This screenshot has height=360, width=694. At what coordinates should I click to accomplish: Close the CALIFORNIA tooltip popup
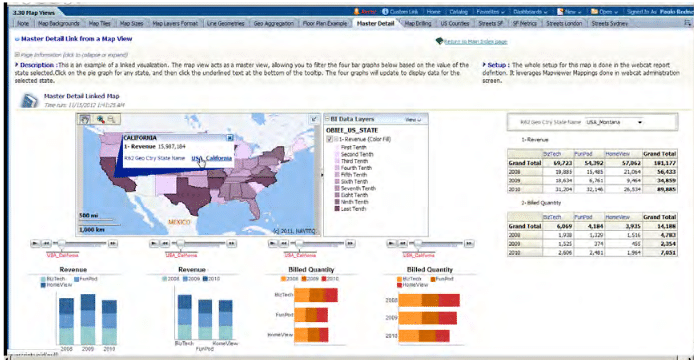230,138
